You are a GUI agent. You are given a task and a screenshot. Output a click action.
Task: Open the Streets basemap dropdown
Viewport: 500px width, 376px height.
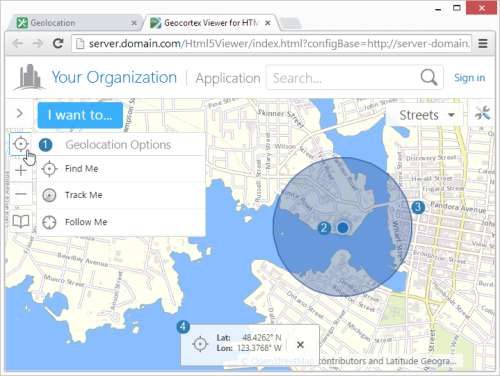click(424, 115)
